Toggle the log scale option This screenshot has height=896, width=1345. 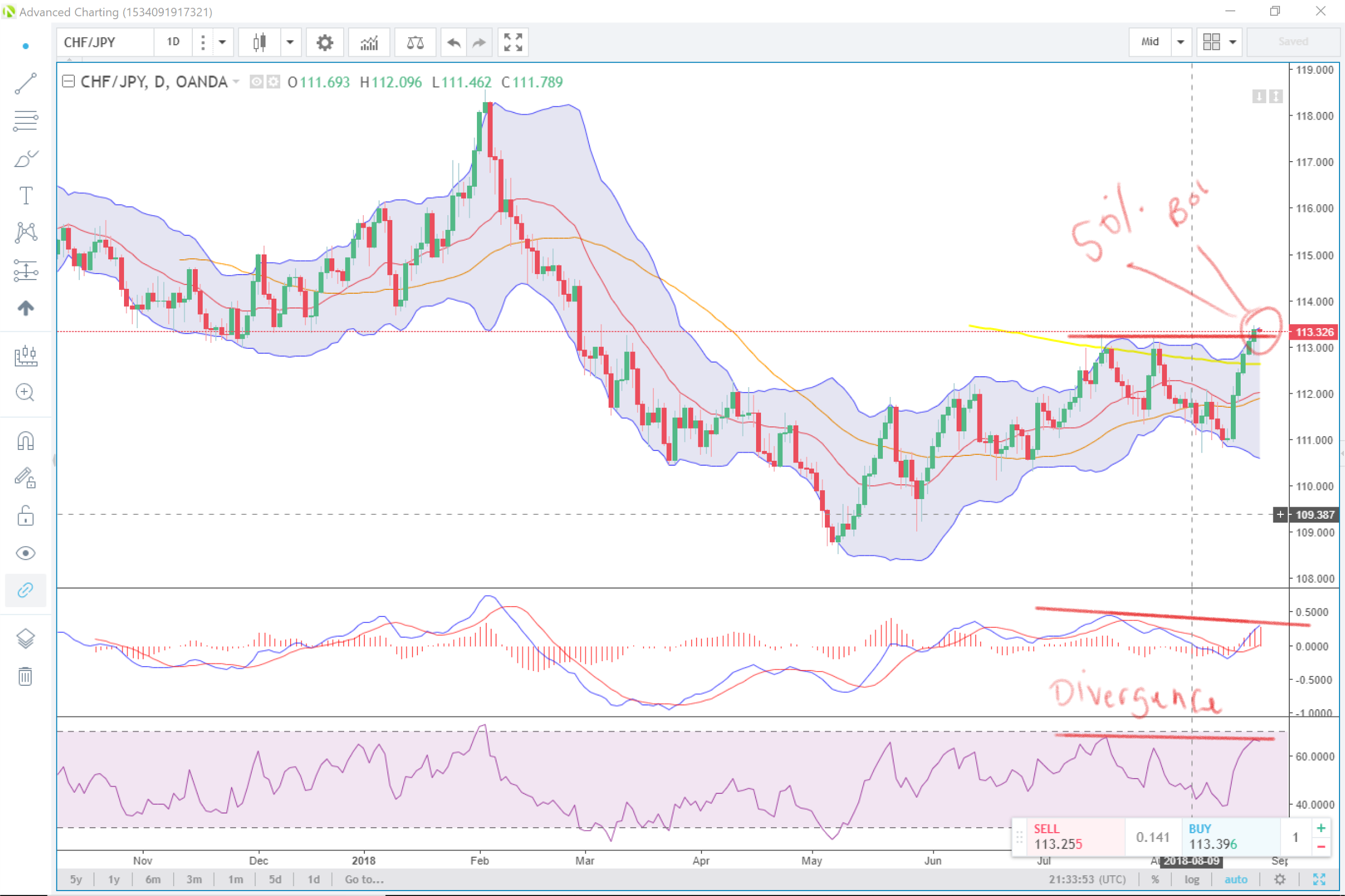[1192, 880]
